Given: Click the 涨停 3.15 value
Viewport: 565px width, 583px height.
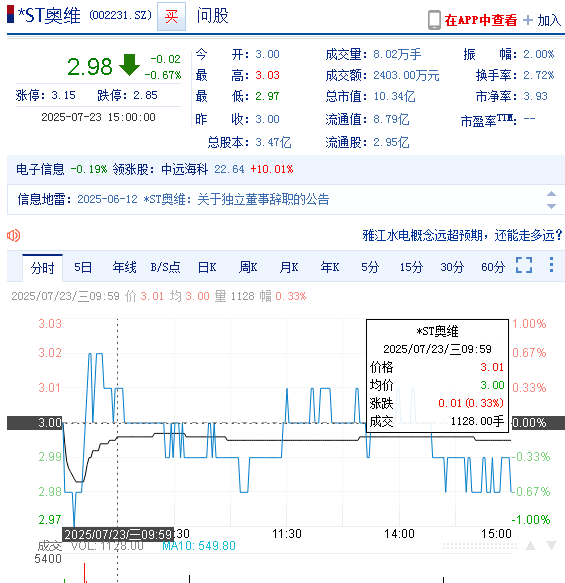Looking at the screenshot, I should point(64,96).
